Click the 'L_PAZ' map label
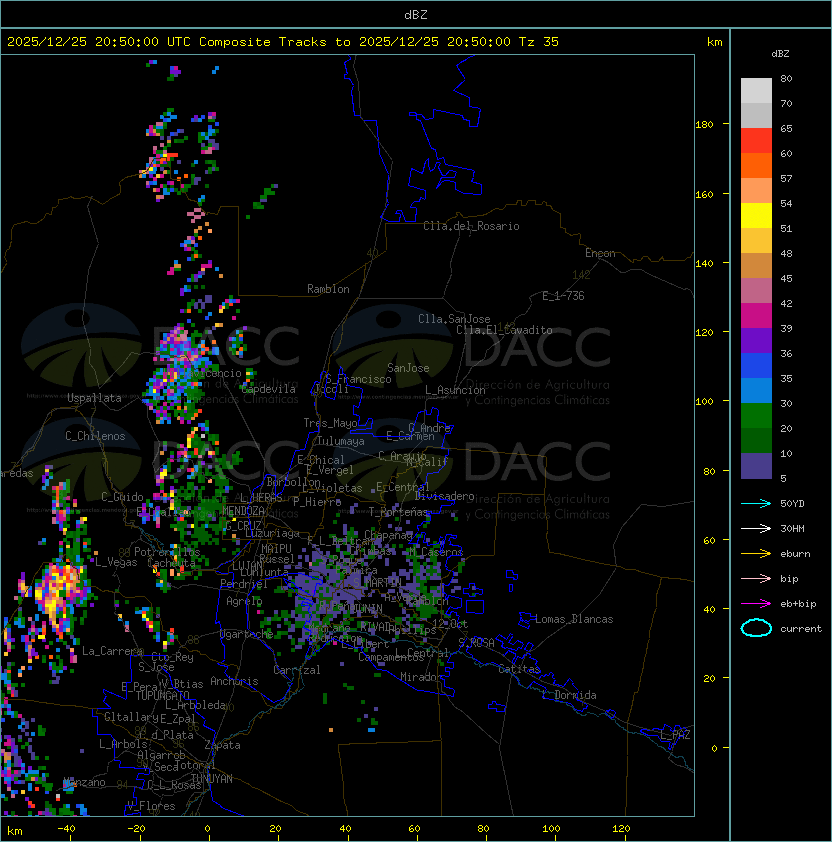This screenshot has width=832, height=842. point(675,735)
